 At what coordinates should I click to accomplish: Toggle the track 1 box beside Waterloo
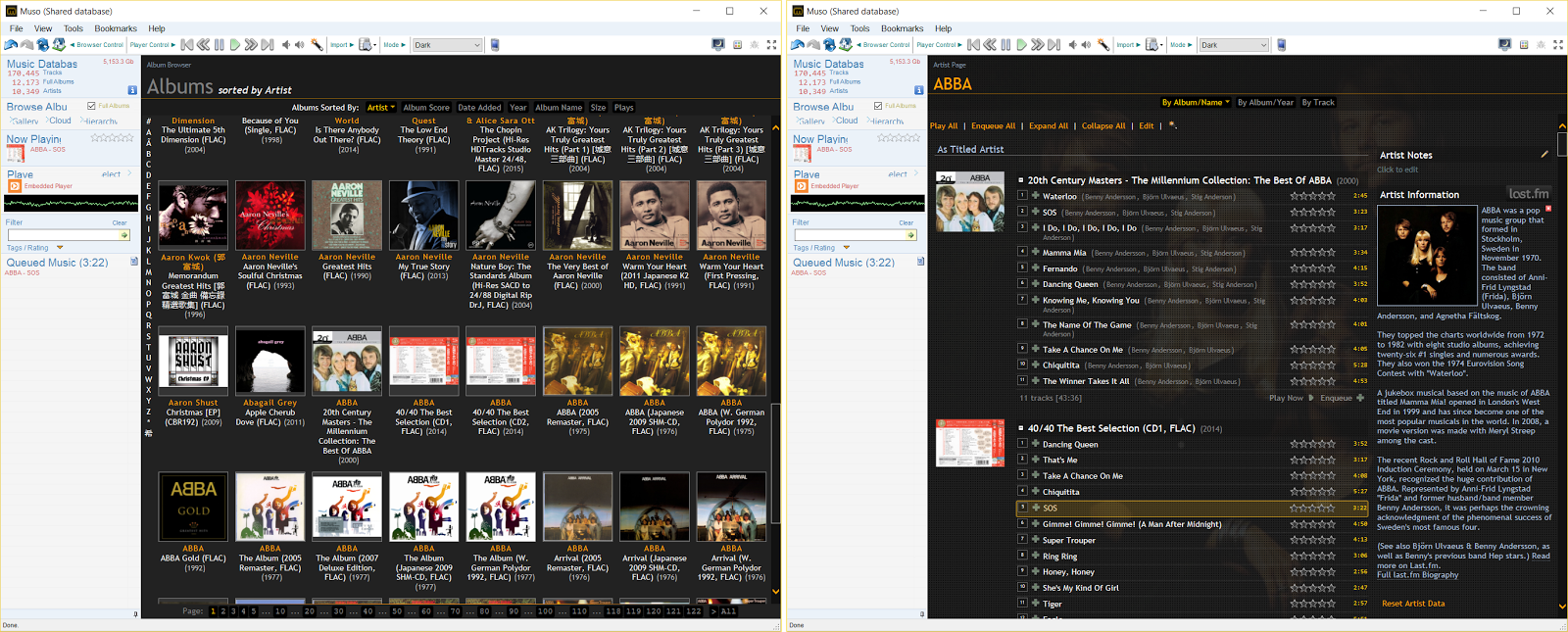click(1022, 195)
